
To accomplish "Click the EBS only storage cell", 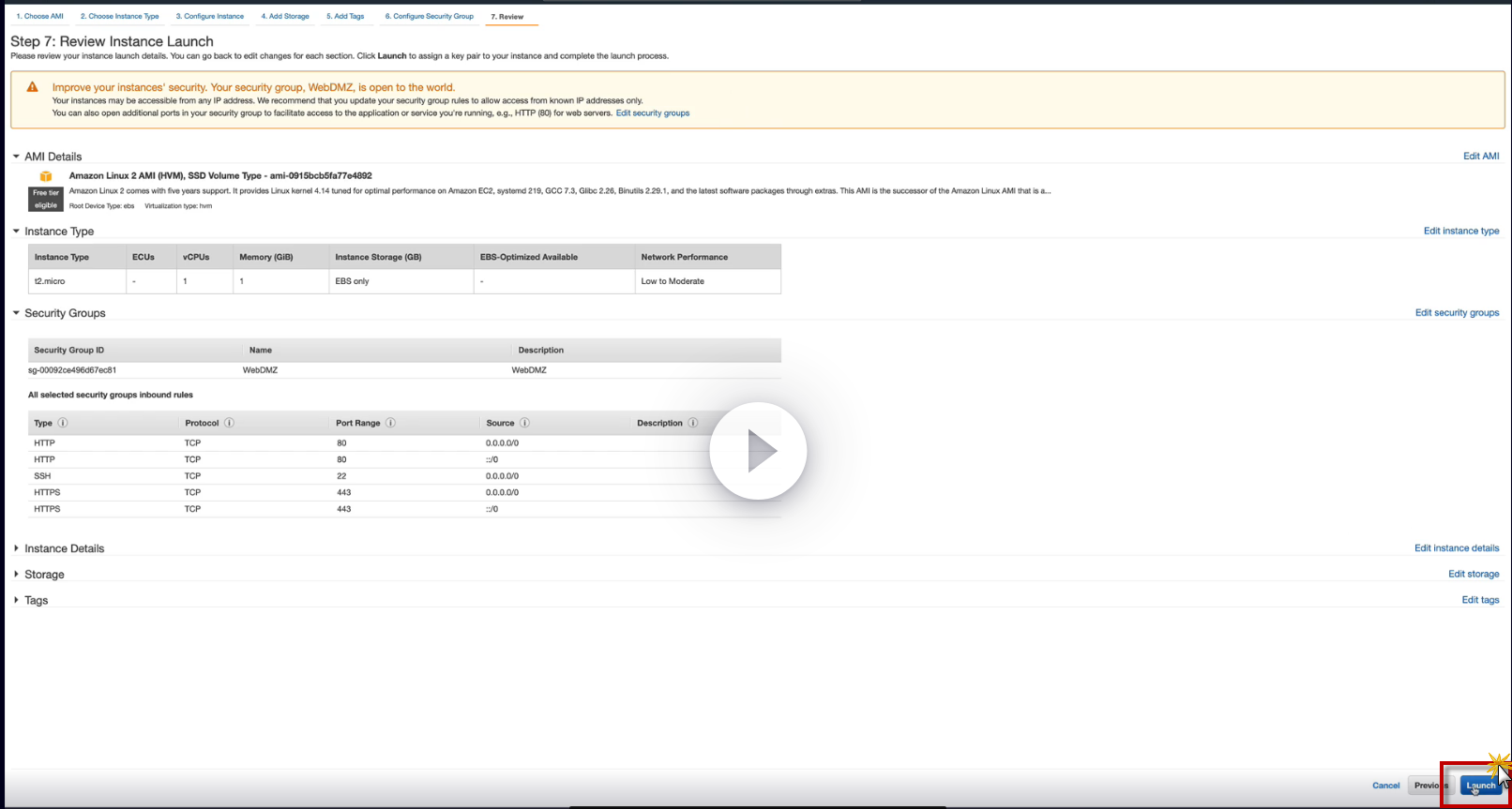I will [401, 281].
